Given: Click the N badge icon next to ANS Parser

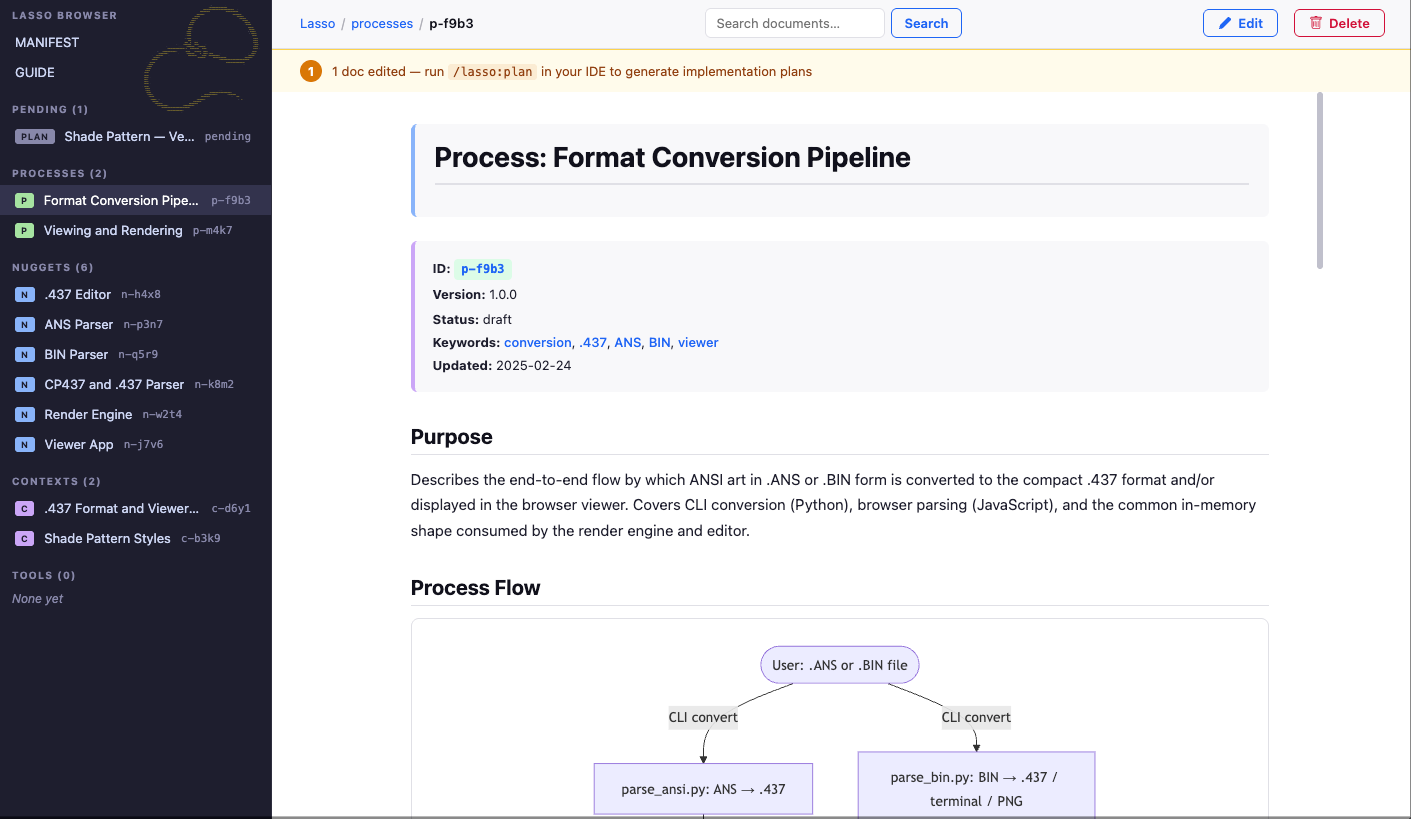Looking at the screenshot, I should point(25,325).
